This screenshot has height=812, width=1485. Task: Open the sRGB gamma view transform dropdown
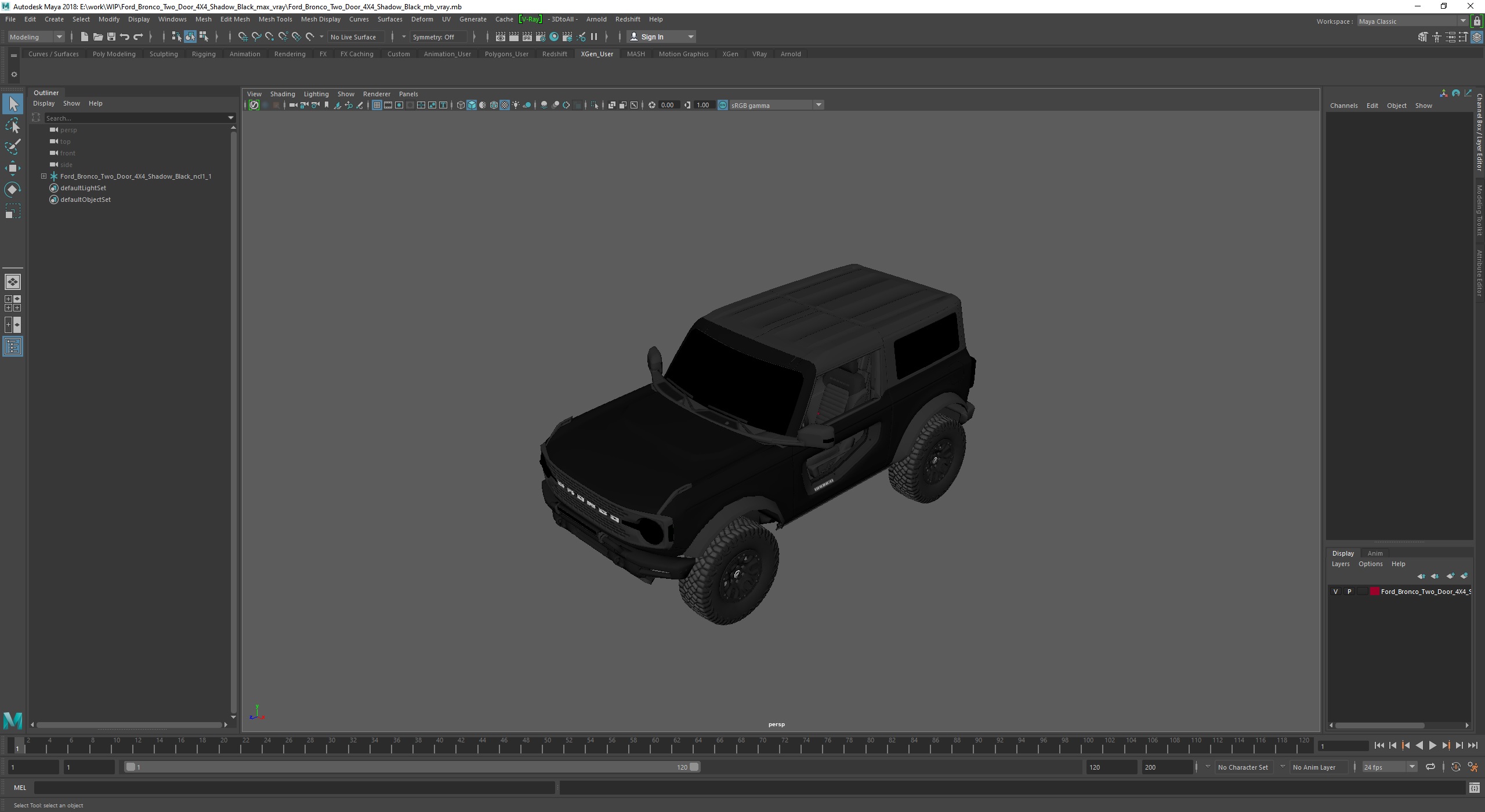777,105
